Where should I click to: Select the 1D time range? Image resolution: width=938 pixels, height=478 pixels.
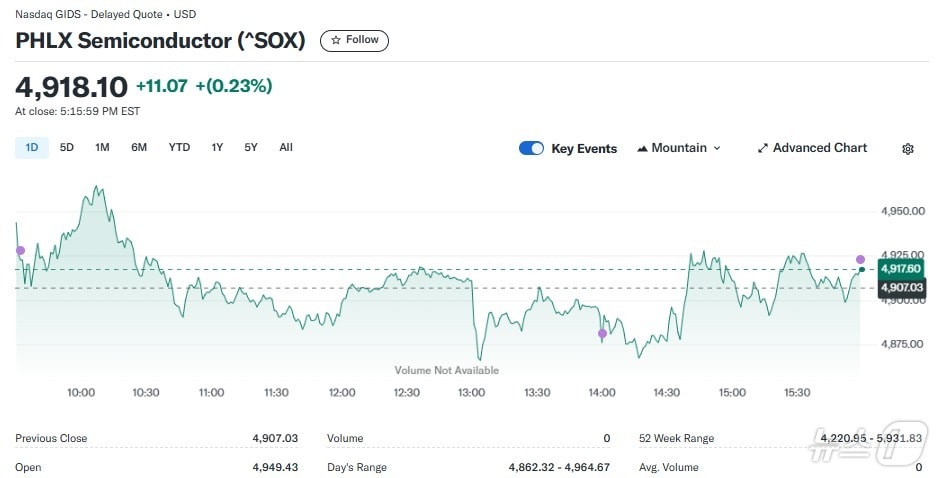pyautogui.click(x=32, y=148)
